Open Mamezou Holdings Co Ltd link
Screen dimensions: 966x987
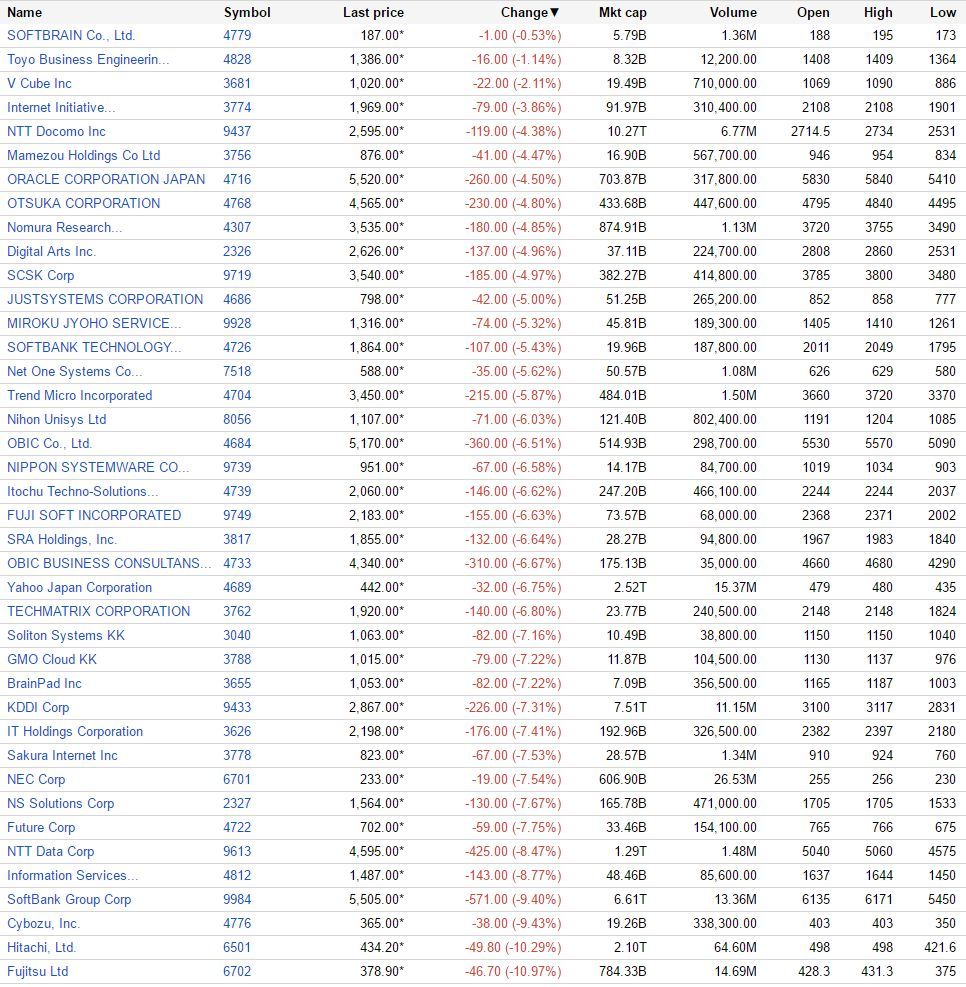84,155
